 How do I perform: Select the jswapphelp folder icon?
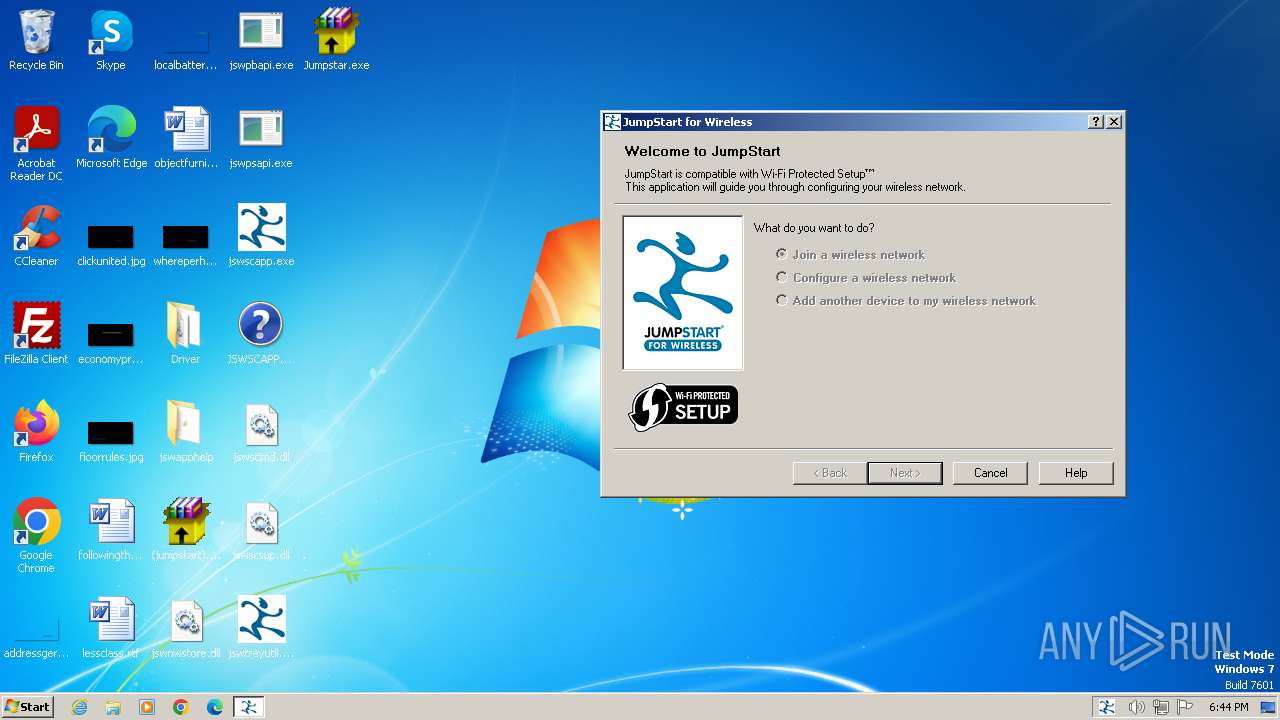point(185,432)
